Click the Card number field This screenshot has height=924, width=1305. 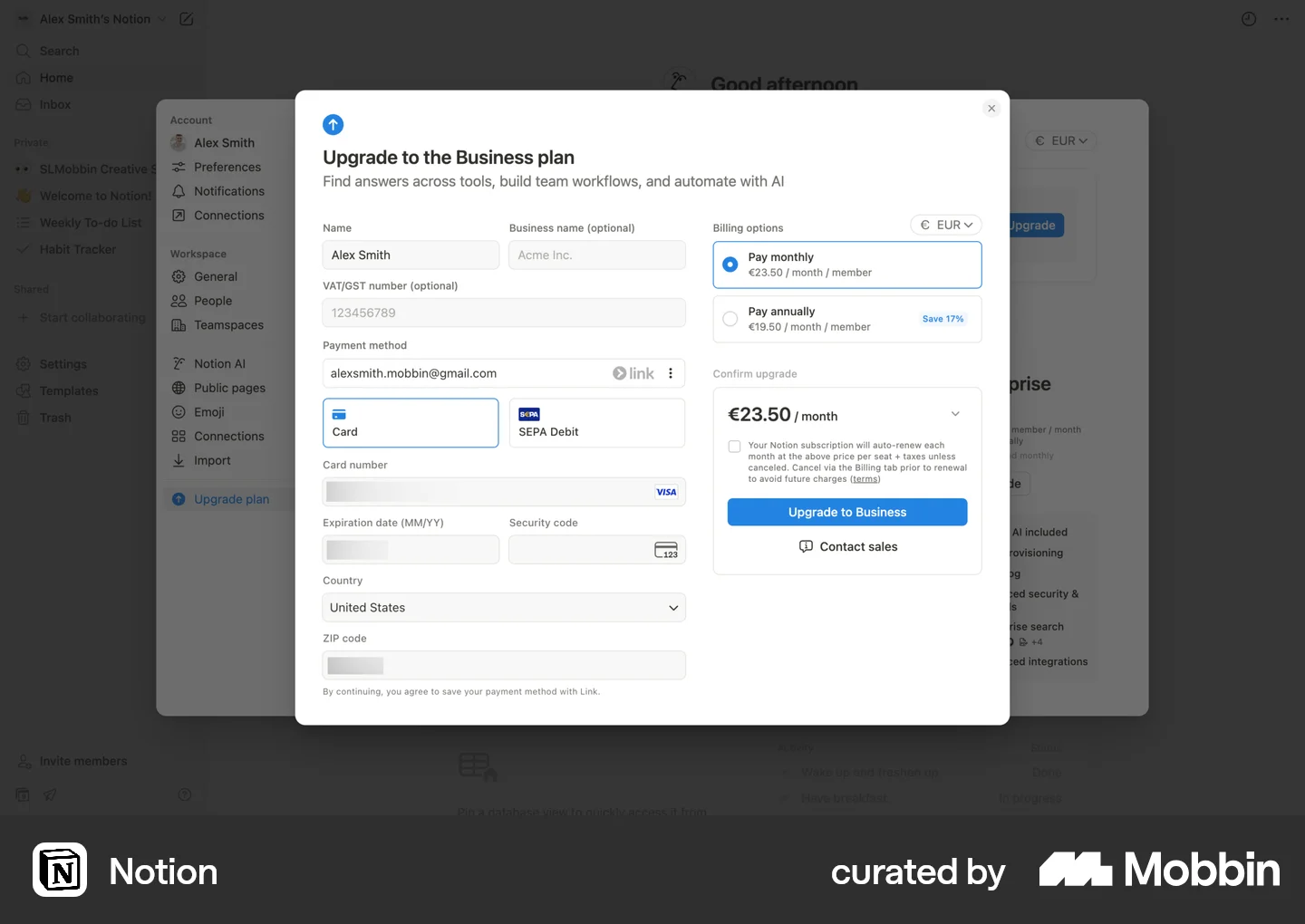click(504, 492)
